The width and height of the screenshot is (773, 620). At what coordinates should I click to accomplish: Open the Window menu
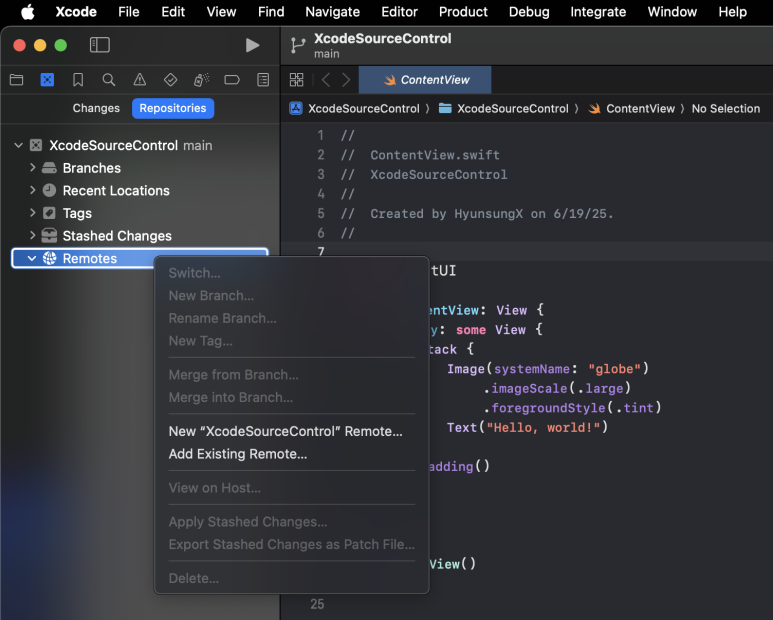(672, 12)
